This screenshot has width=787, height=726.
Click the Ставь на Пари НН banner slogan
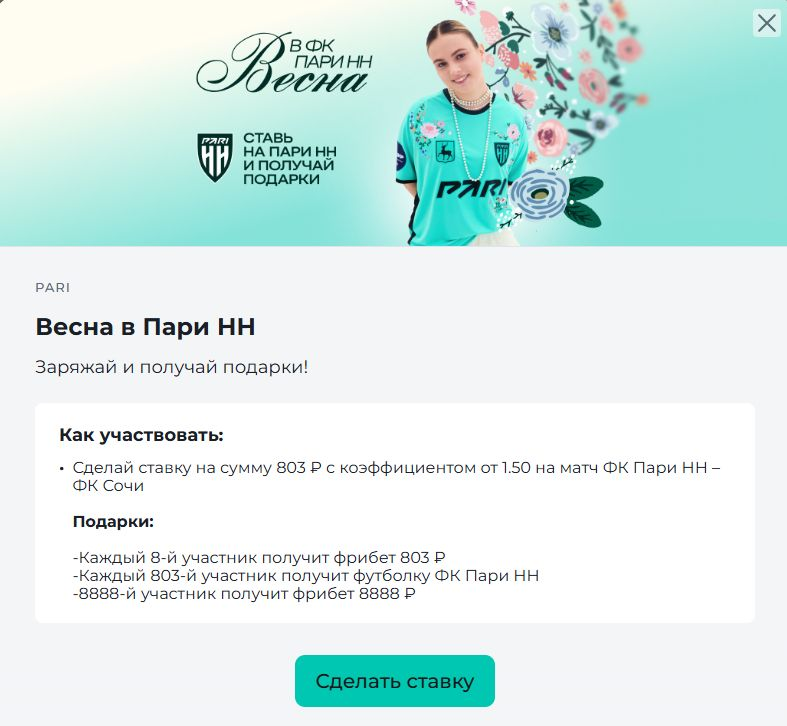(290, 159)
